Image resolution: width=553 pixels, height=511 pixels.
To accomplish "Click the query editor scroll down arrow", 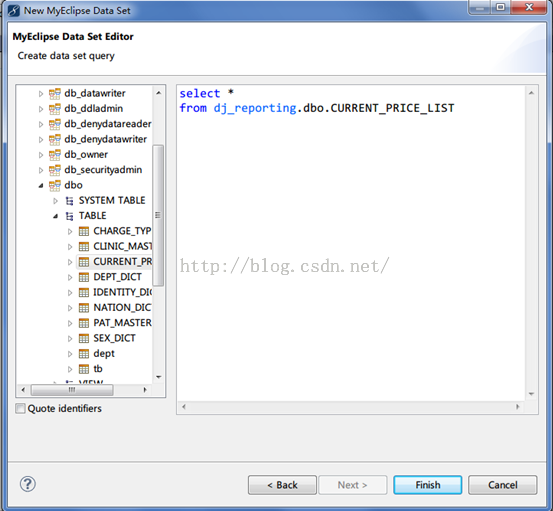I will [531, 394].
